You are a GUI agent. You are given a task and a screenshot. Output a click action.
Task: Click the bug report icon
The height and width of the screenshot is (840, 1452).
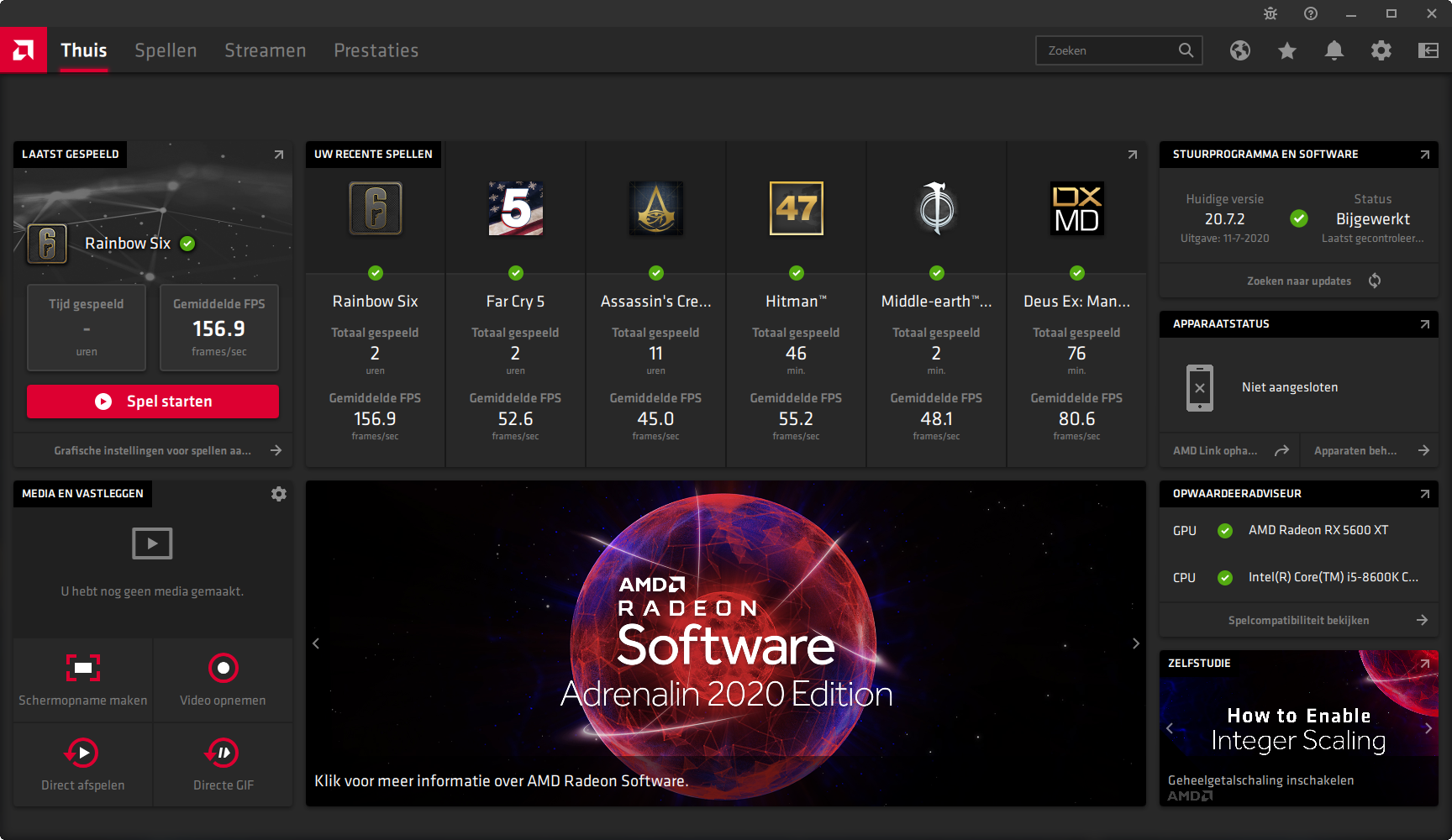1270,13
